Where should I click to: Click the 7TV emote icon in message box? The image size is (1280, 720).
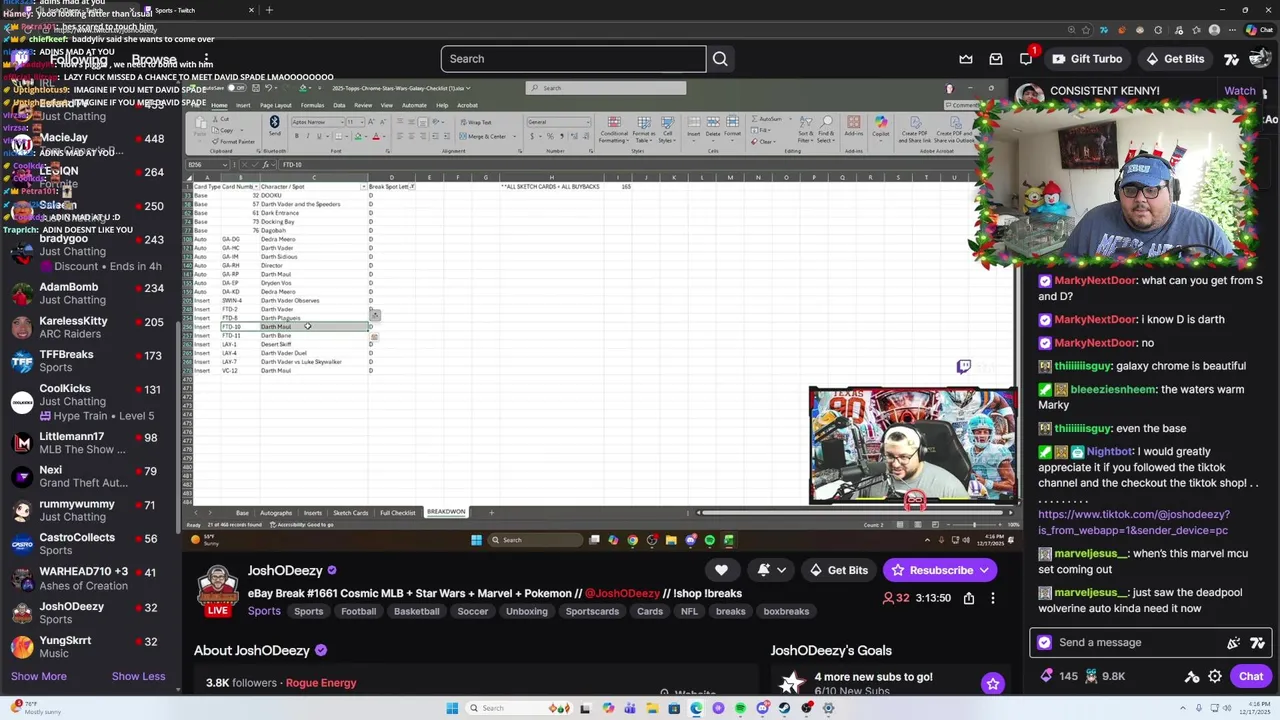[1258, 643]
